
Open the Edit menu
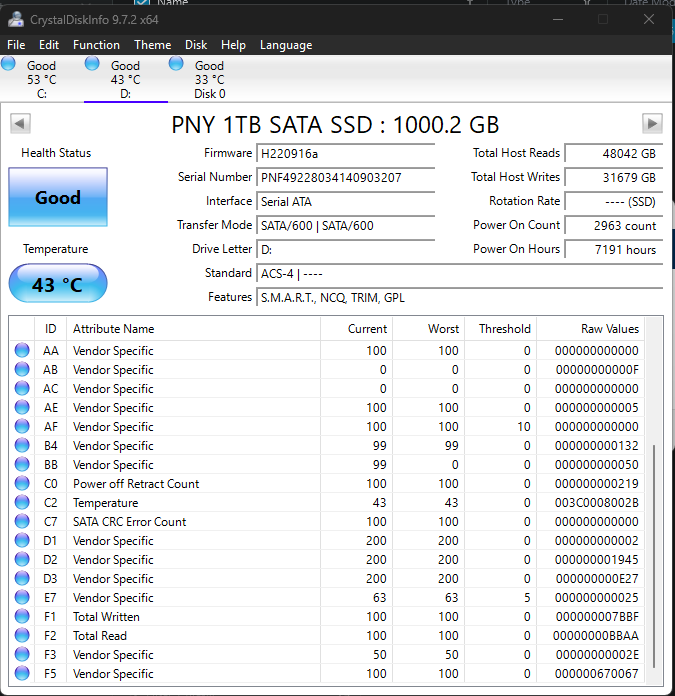(49, 45)
